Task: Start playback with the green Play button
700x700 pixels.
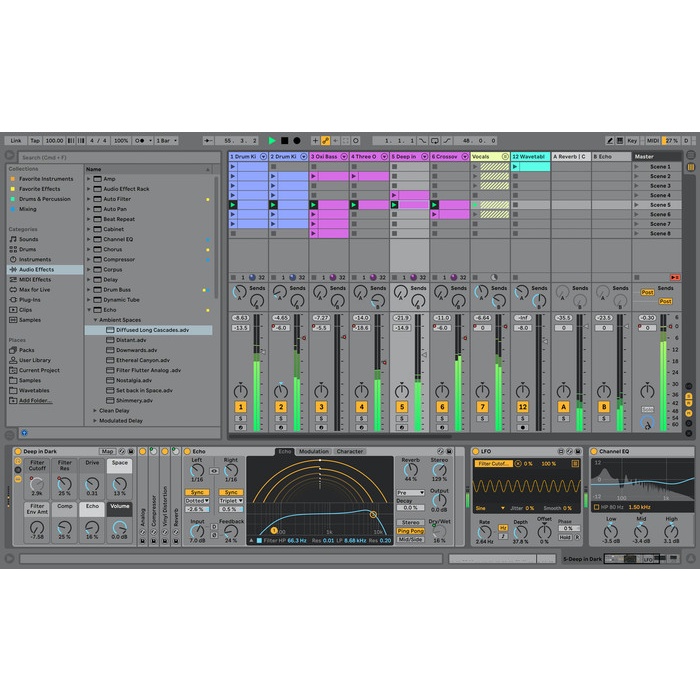Action: [x=272, y=141]
